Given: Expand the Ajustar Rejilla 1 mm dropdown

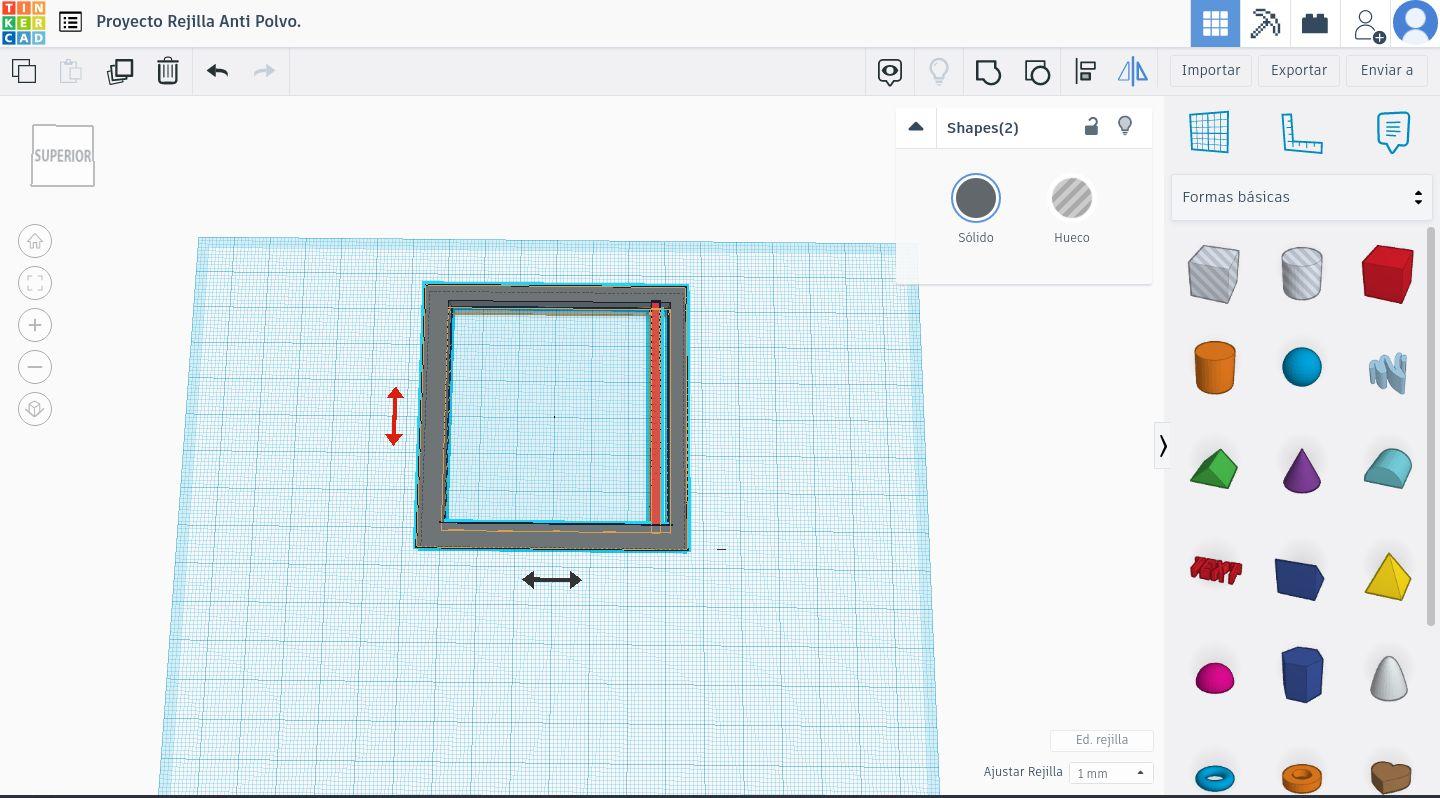Looking at the screenshot, I should (x=1110, y=773).
